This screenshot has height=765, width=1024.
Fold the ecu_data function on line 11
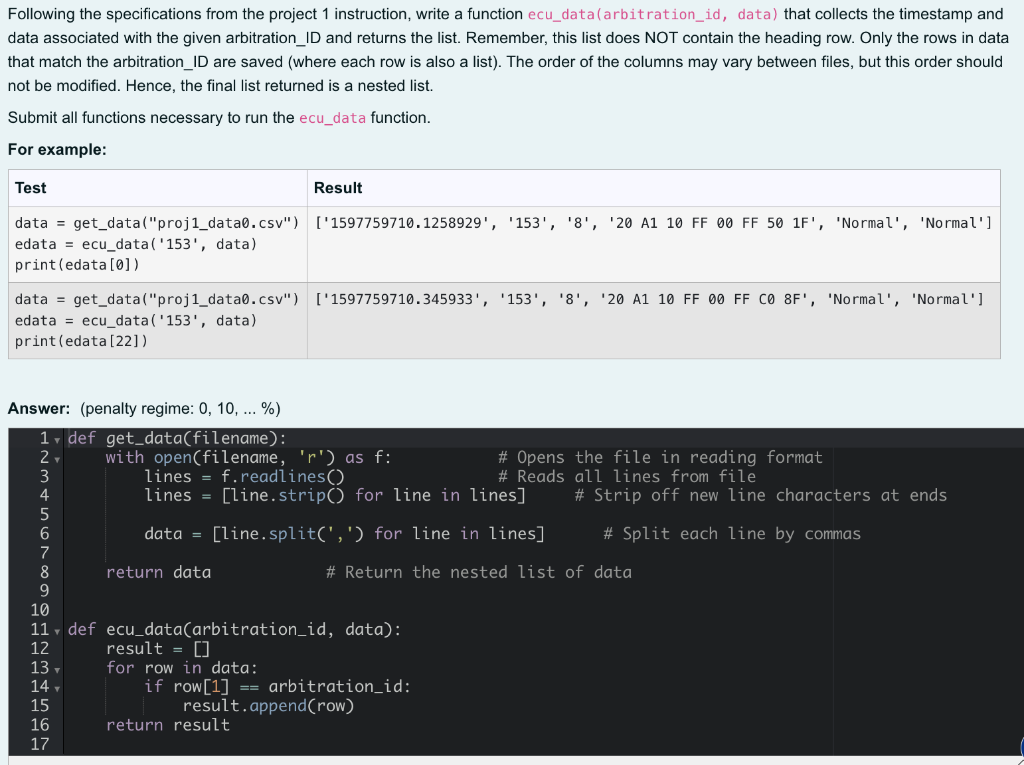[x=57, y=631]
